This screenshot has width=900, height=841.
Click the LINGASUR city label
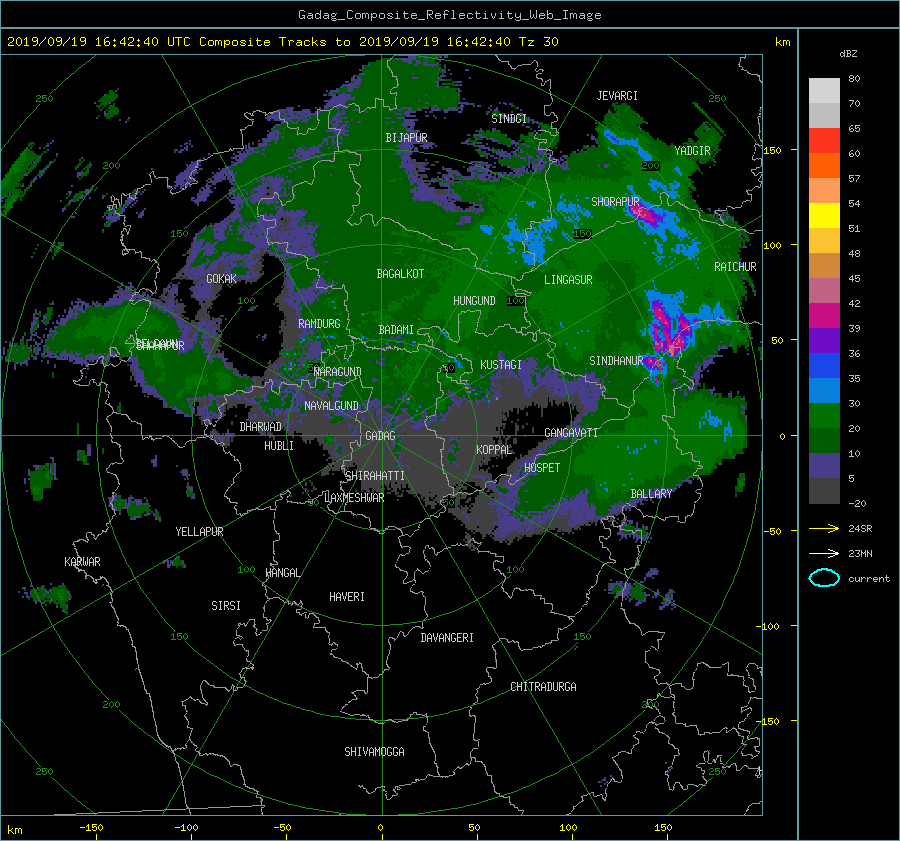point(568,280)
